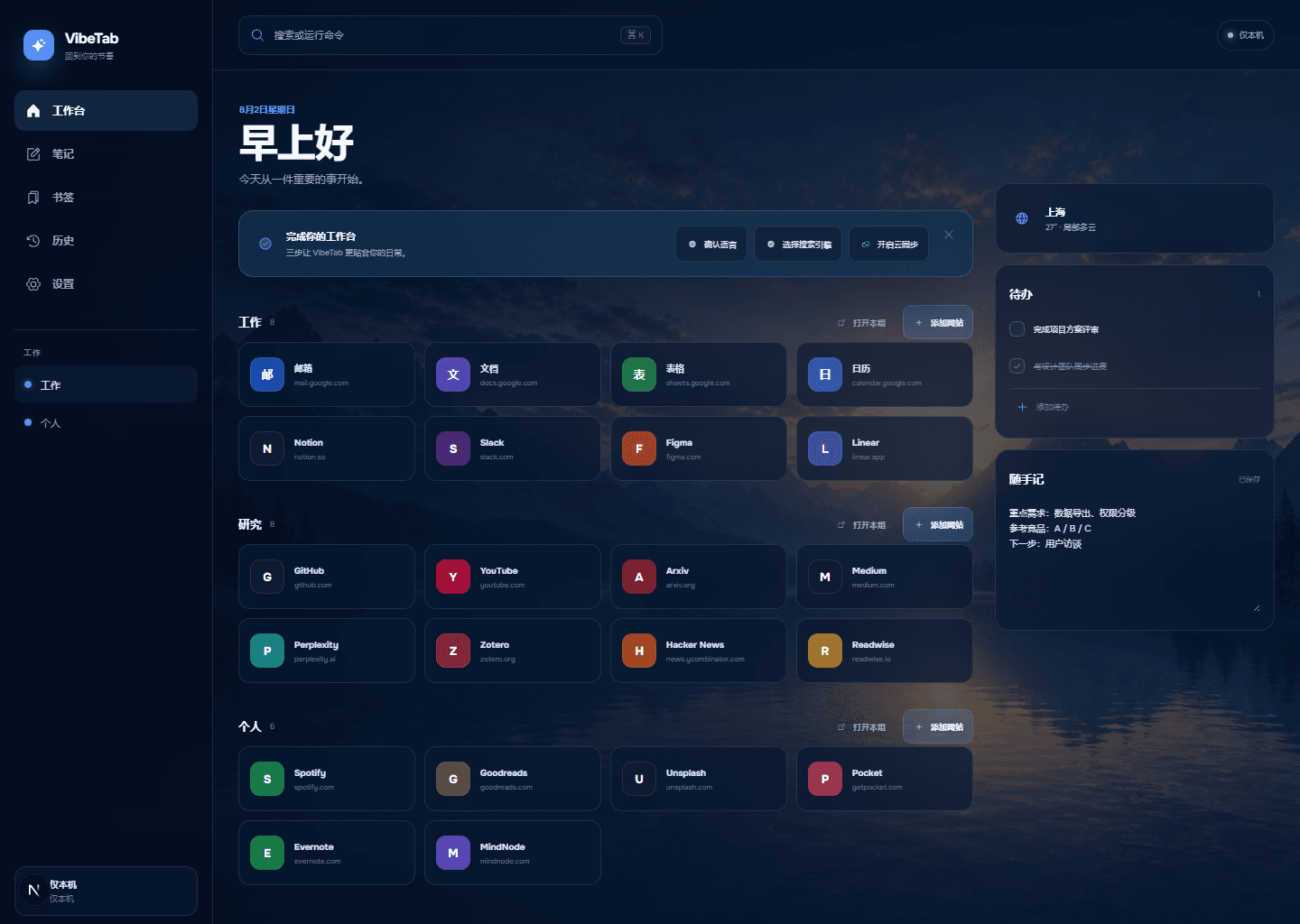Click the ⌘K shortcut badge in search

tap(636, 35)
